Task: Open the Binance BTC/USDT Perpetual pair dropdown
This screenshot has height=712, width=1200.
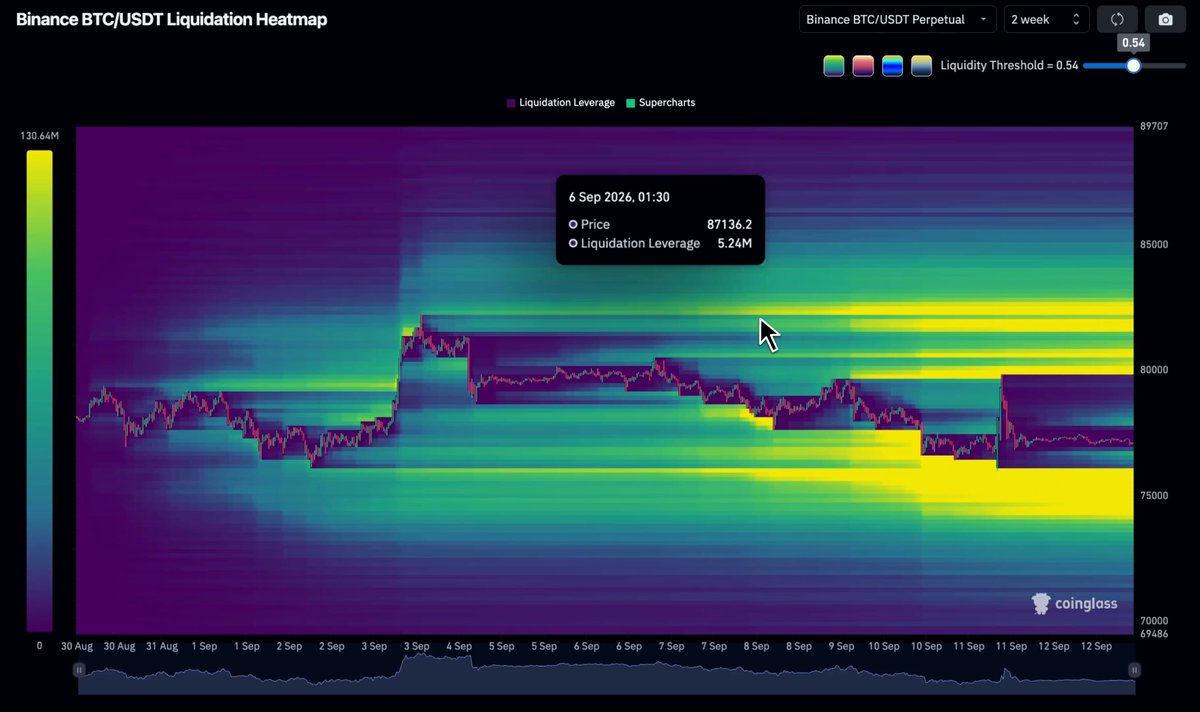Action: (x=898, y=19)
